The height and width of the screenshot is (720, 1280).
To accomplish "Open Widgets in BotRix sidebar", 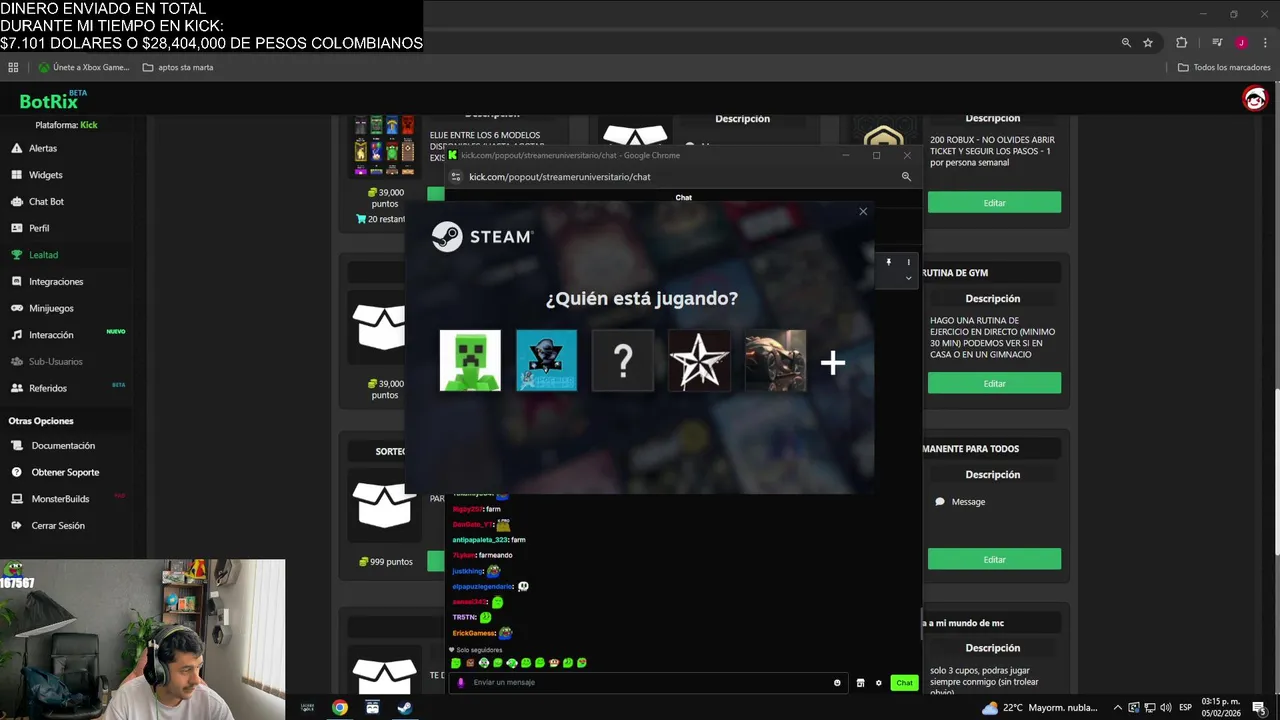I will [x=46, y=175].
